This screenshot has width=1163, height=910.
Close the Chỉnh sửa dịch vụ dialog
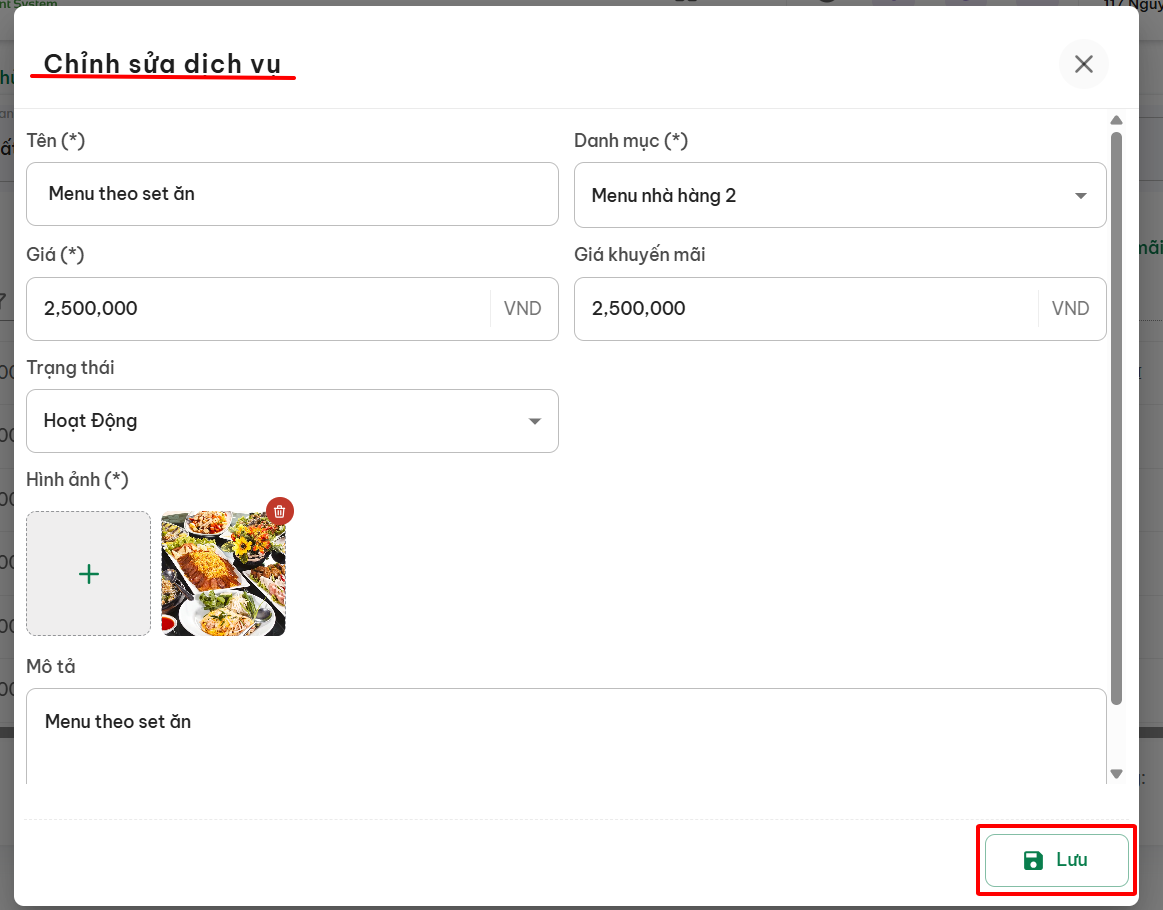pyautogui.click(x=1084, y=65)
